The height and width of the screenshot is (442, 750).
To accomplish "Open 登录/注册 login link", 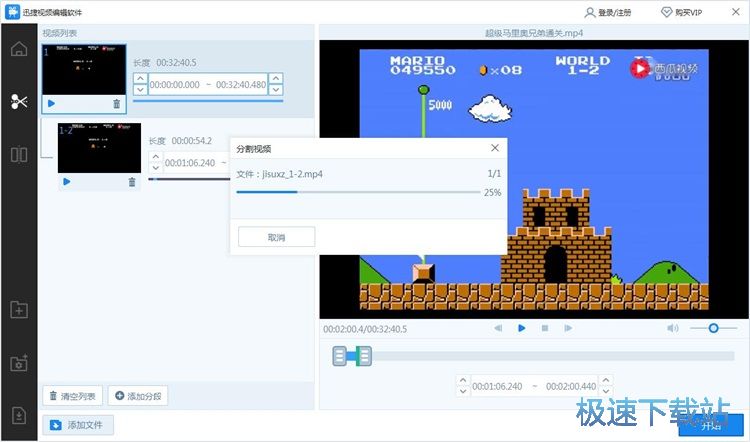I will coord(608,12).
